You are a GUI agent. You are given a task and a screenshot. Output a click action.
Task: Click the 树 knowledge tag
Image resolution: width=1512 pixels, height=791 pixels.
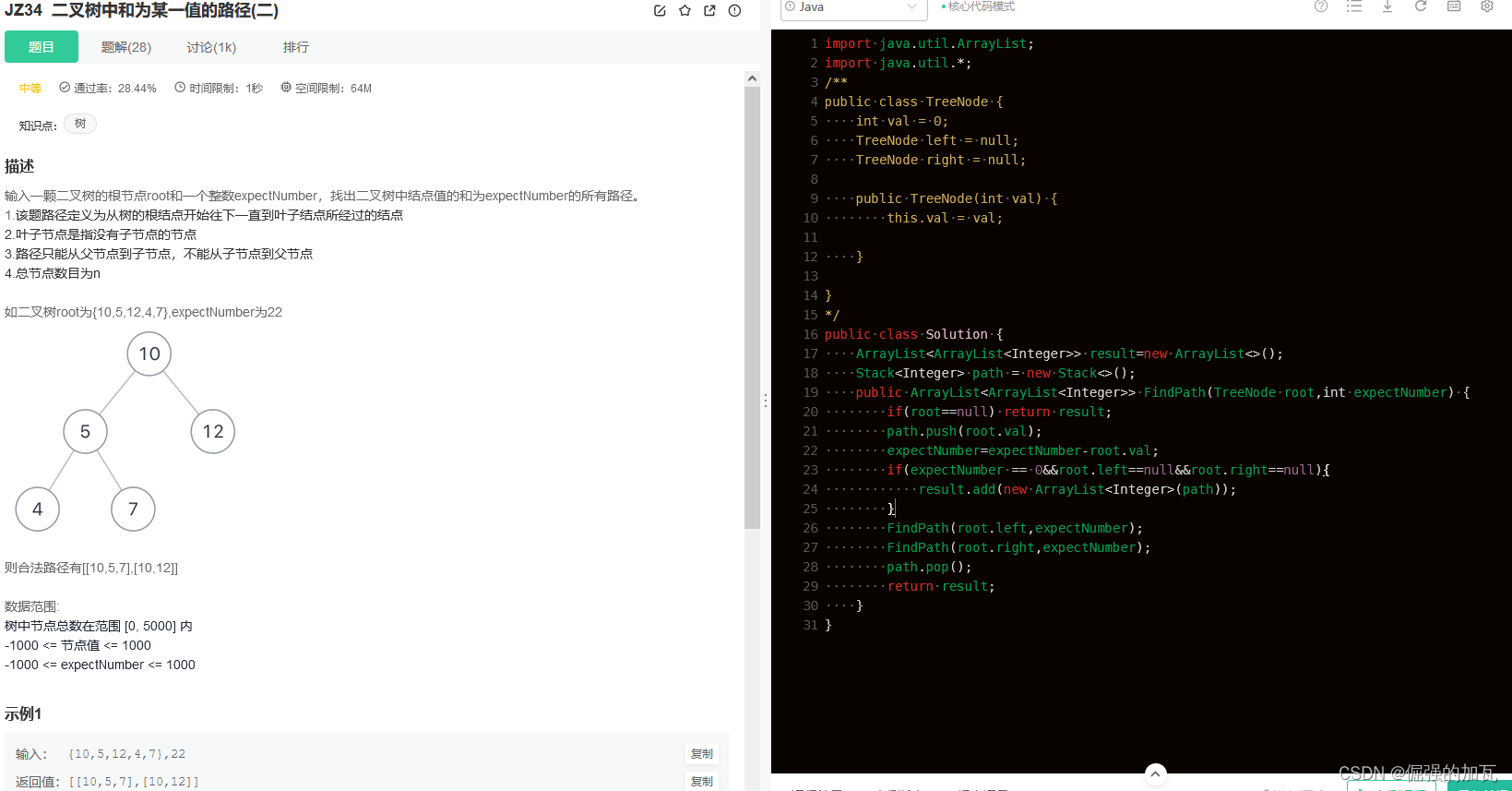pyautogui.click(x=80, y=124)
